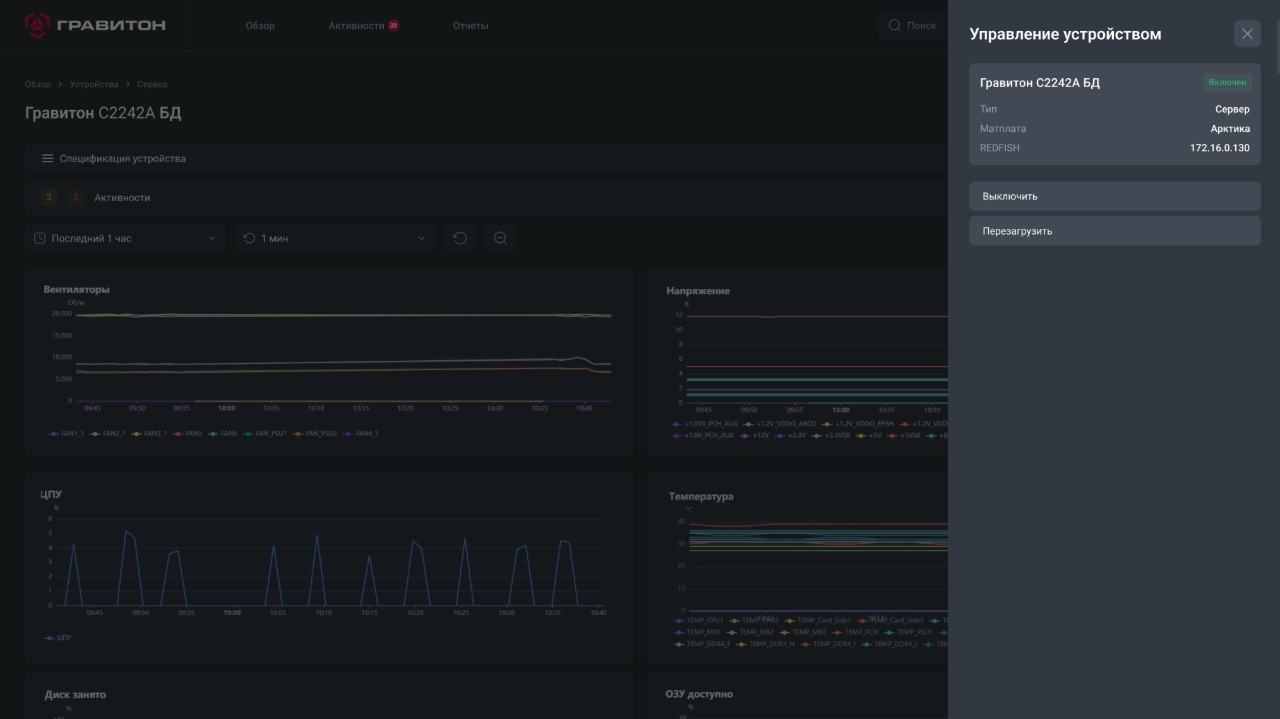Toggle FAN2_1 series in fans legend
The width and height of the screenshot is (1280, 719).
pos(108,434)
